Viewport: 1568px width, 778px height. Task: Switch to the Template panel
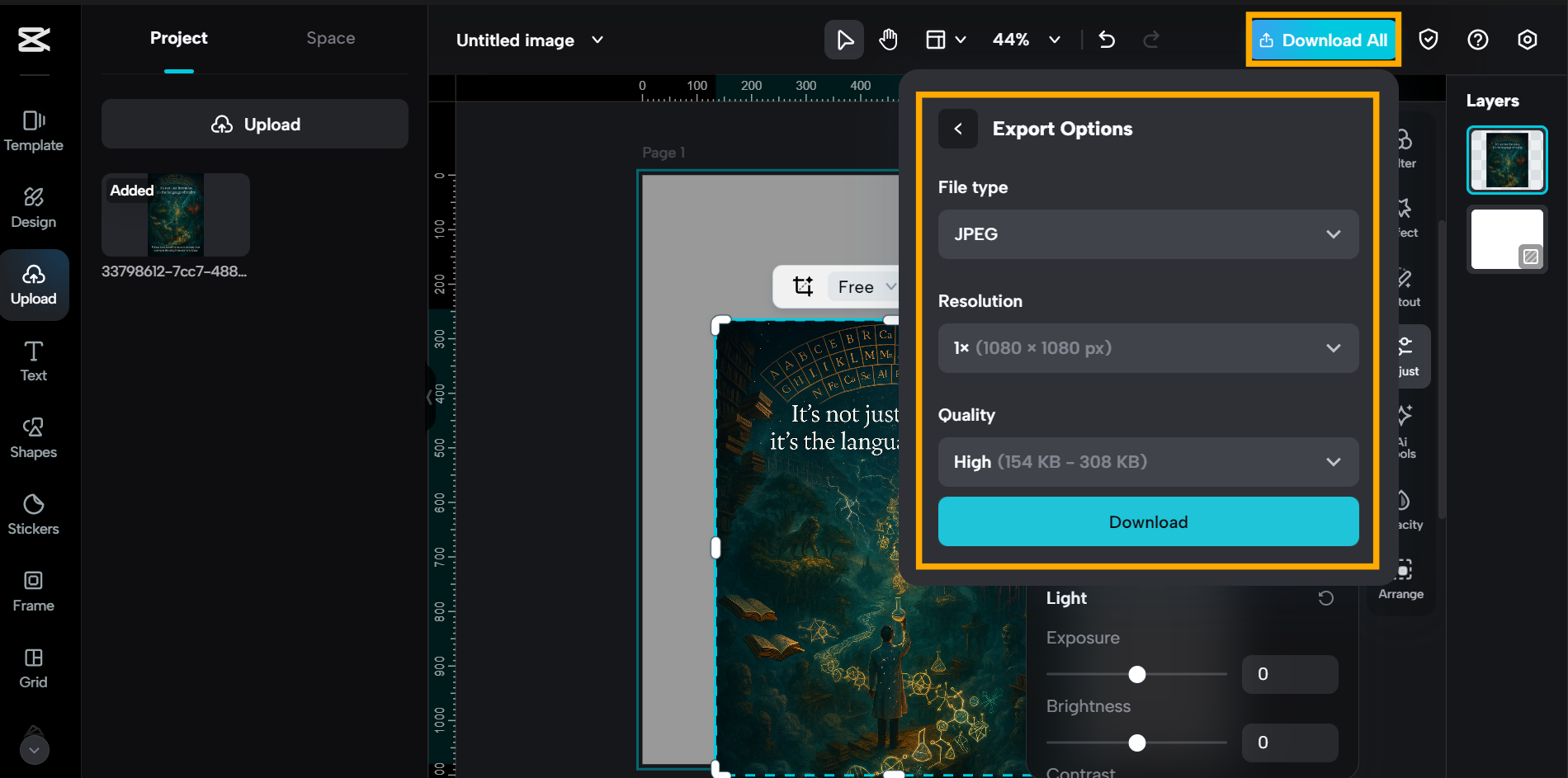(x=33, y=130)
